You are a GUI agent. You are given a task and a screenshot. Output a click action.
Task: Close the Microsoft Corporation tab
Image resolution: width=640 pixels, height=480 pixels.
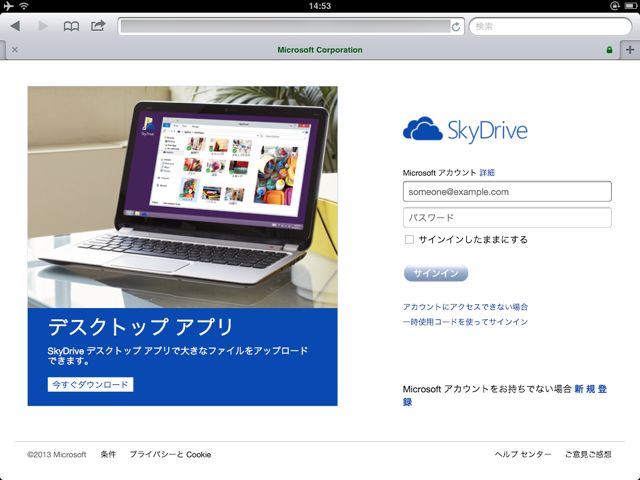click(x=15, y=50)
